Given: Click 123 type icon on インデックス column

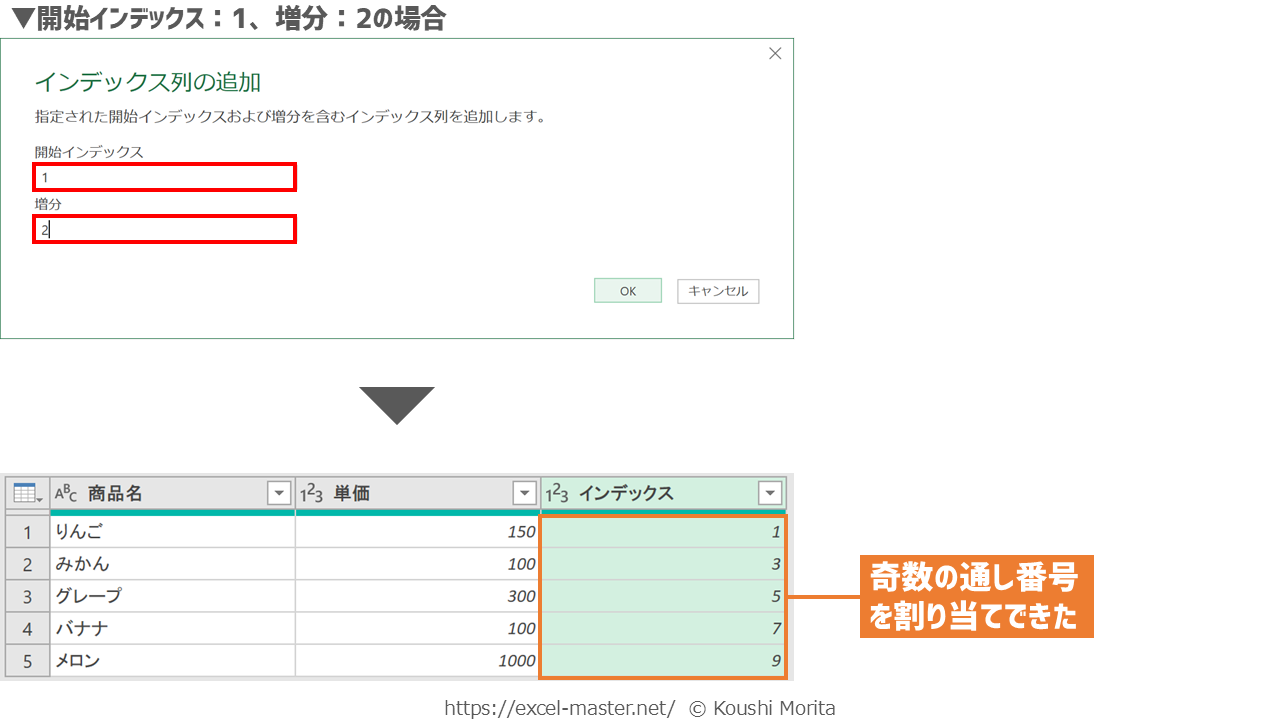Looking at the screenshot, I should (557, 493).
